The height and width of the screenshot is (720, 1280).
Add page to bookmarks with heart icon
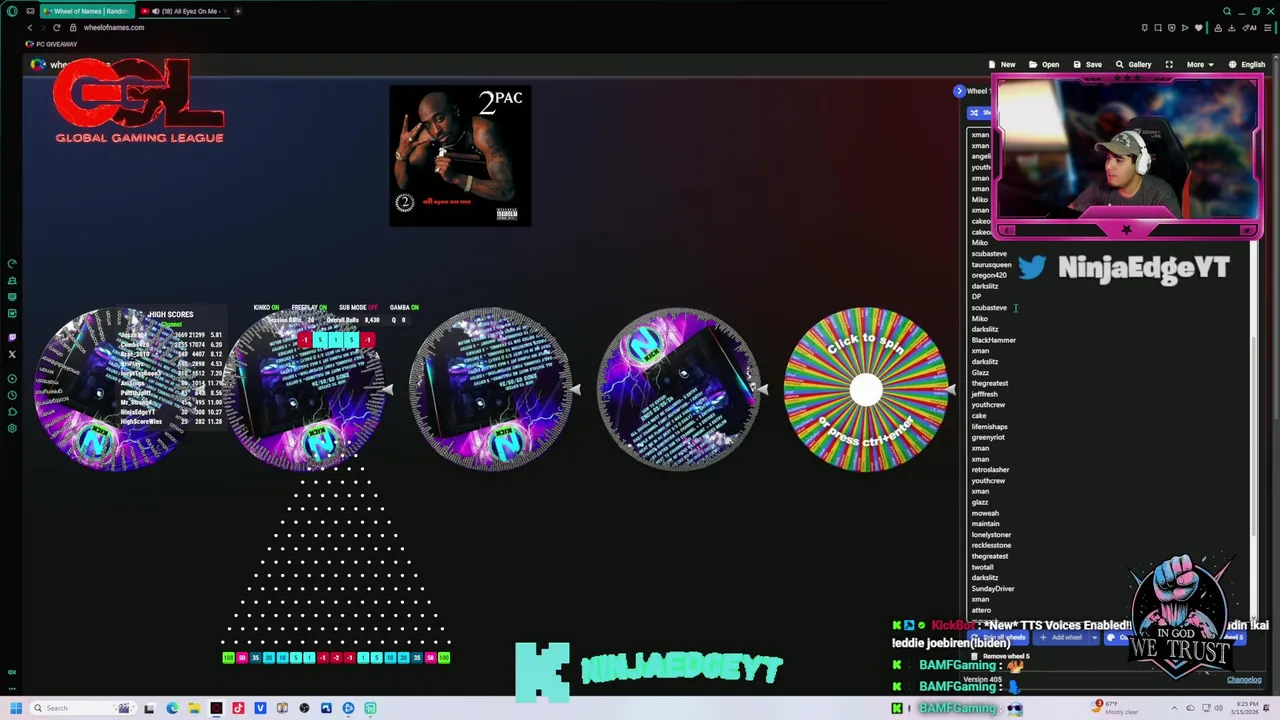pos(1199,28)
